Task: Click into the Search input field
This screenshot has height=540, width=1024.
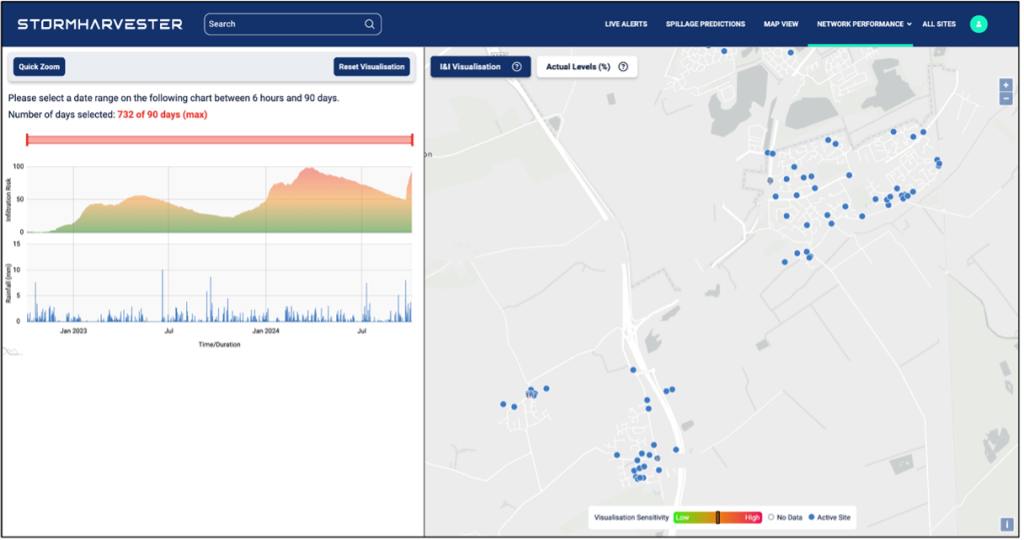Action: point(282,24)
